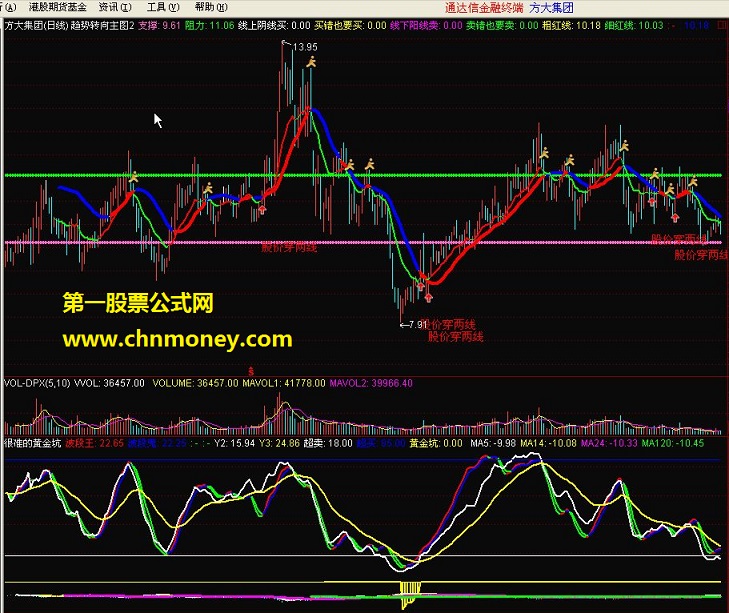Click the MA24: -10.33 value
The width and height of the screenshot is (729, 613).
[609, 443]
